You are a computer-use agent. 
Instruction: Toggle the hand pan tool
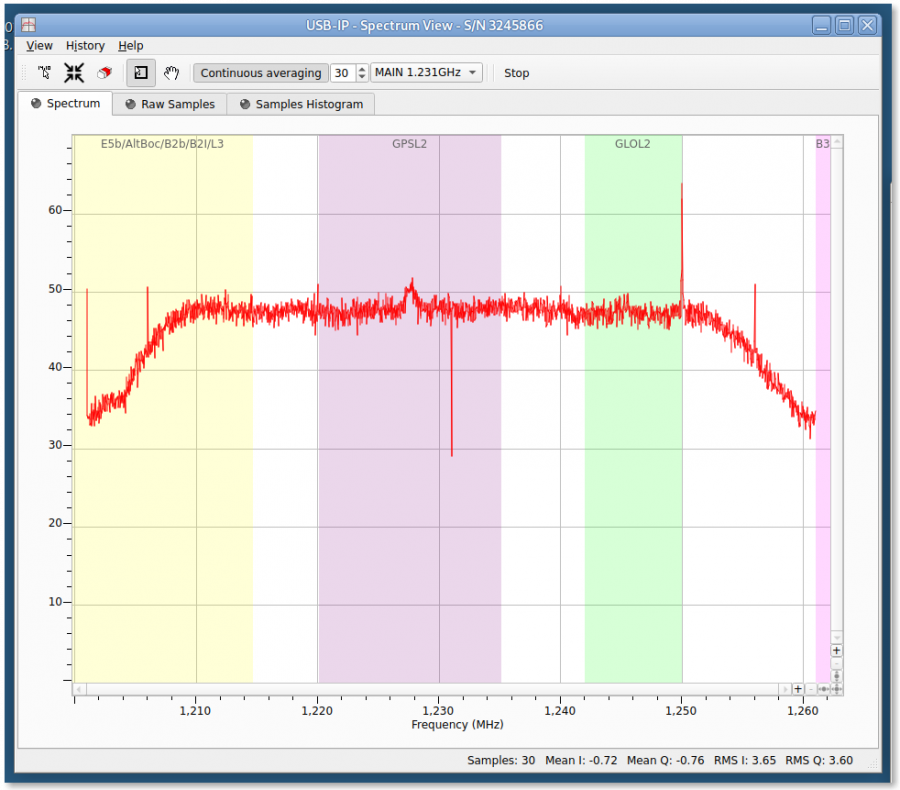click(x=171, y=73)
